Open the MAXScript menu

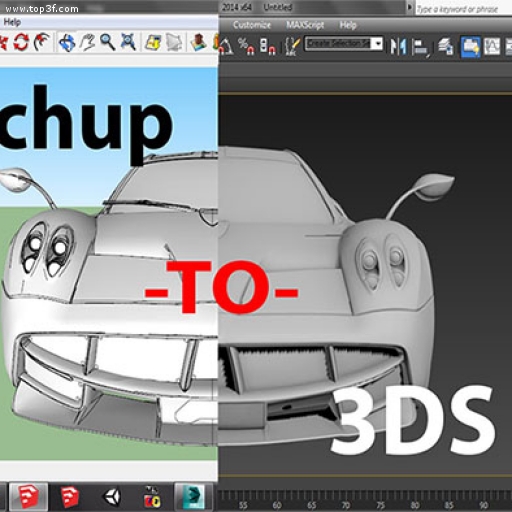point(305,25)
